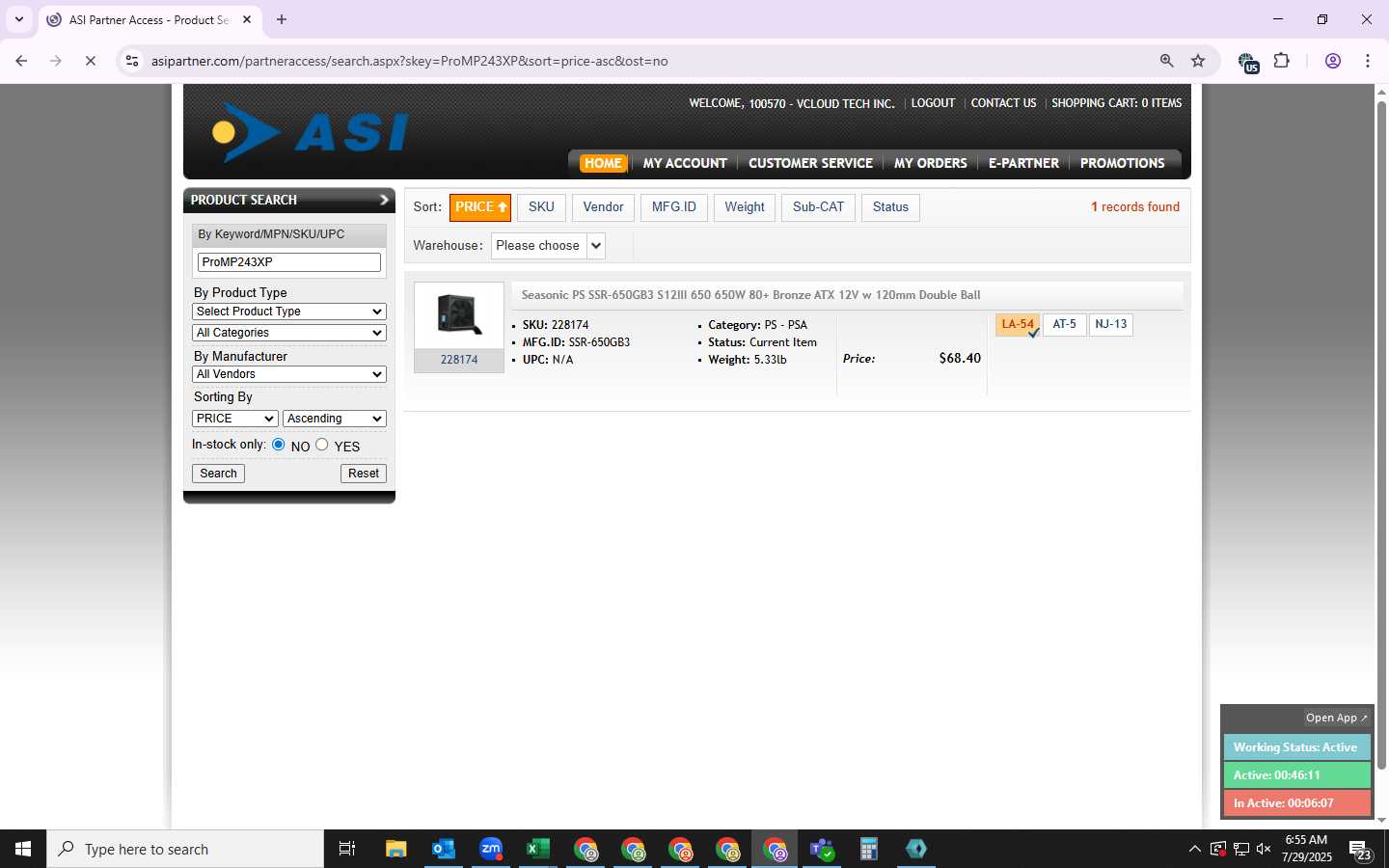Open File Explorer from taskbar
Viewport: 1389px width, 868px height.
(395, 849)
